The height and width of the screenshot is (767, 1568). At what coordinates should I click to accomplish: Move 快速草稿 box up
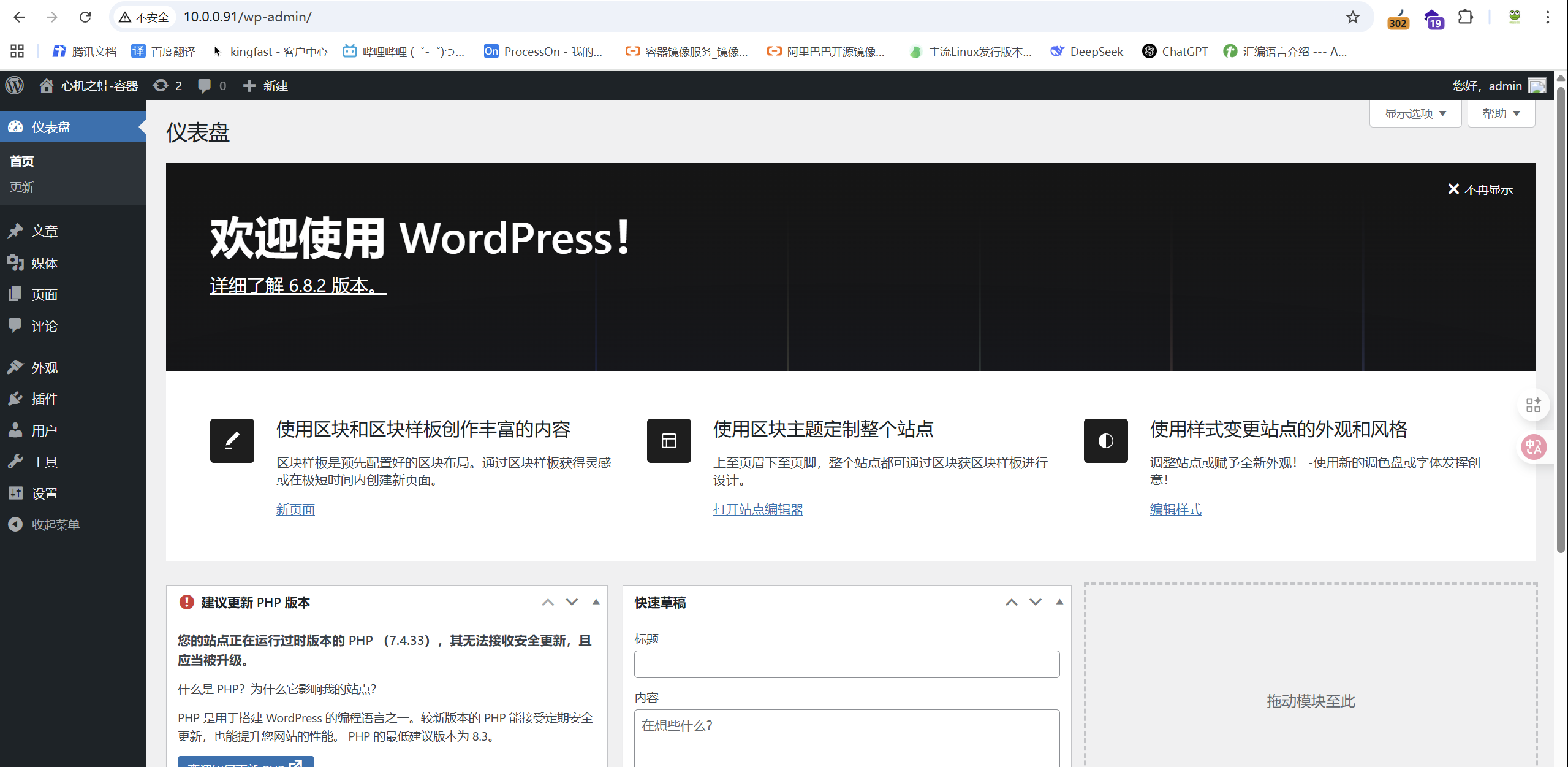coord(1012,602)
